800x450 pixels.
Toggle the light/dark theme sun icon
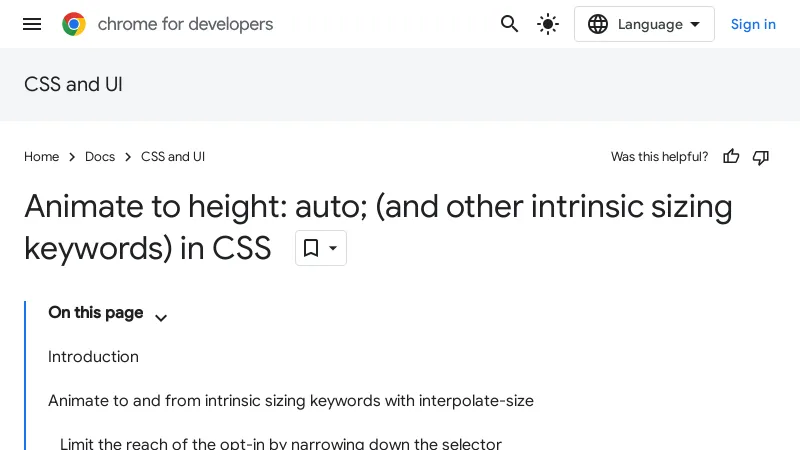click(548, 24)
